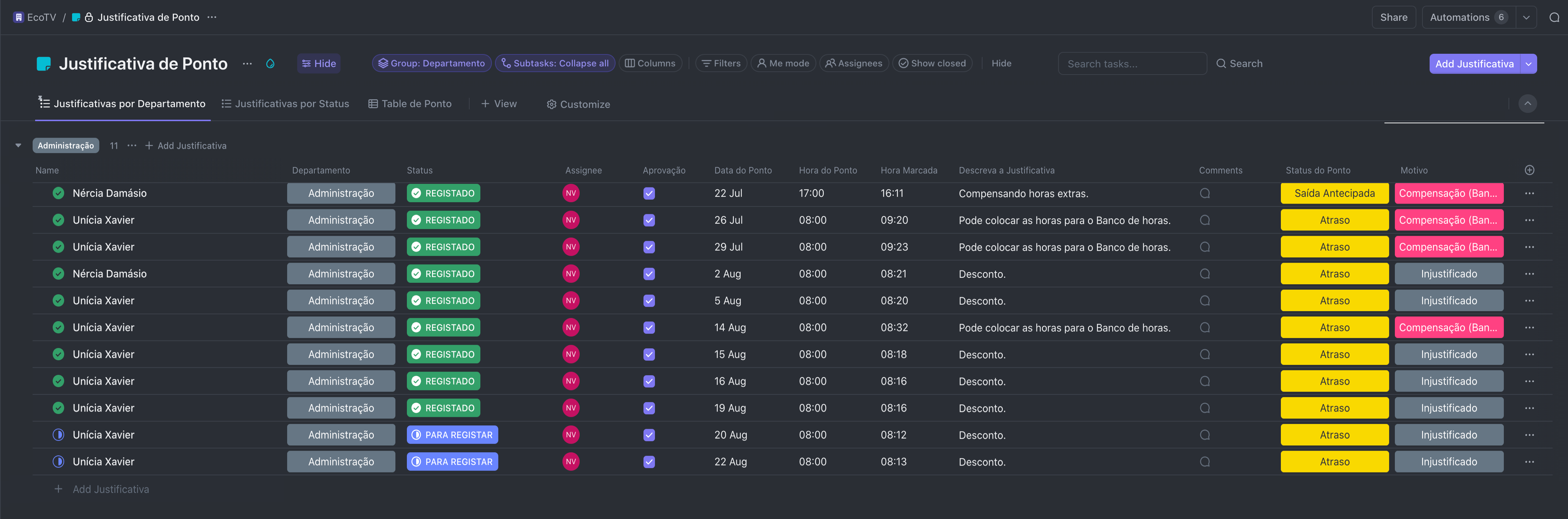Collapse the Administração group triangle
This screenshot has height=519, width=1568.
[18, 146]
